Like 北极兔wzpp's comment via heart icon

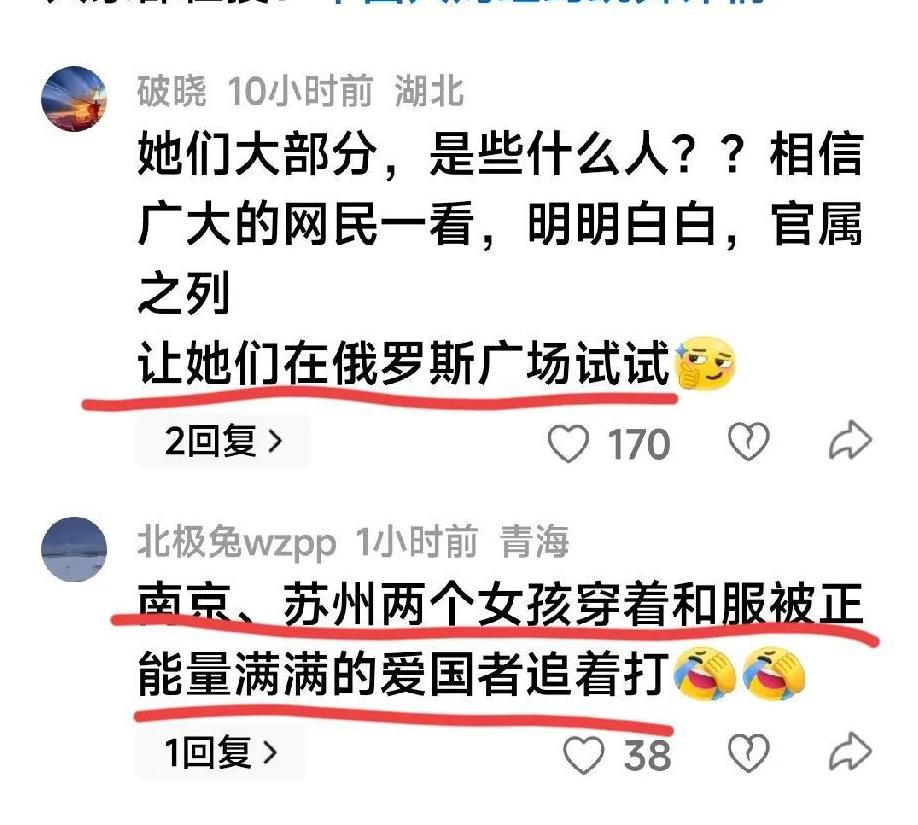[583, 754]
